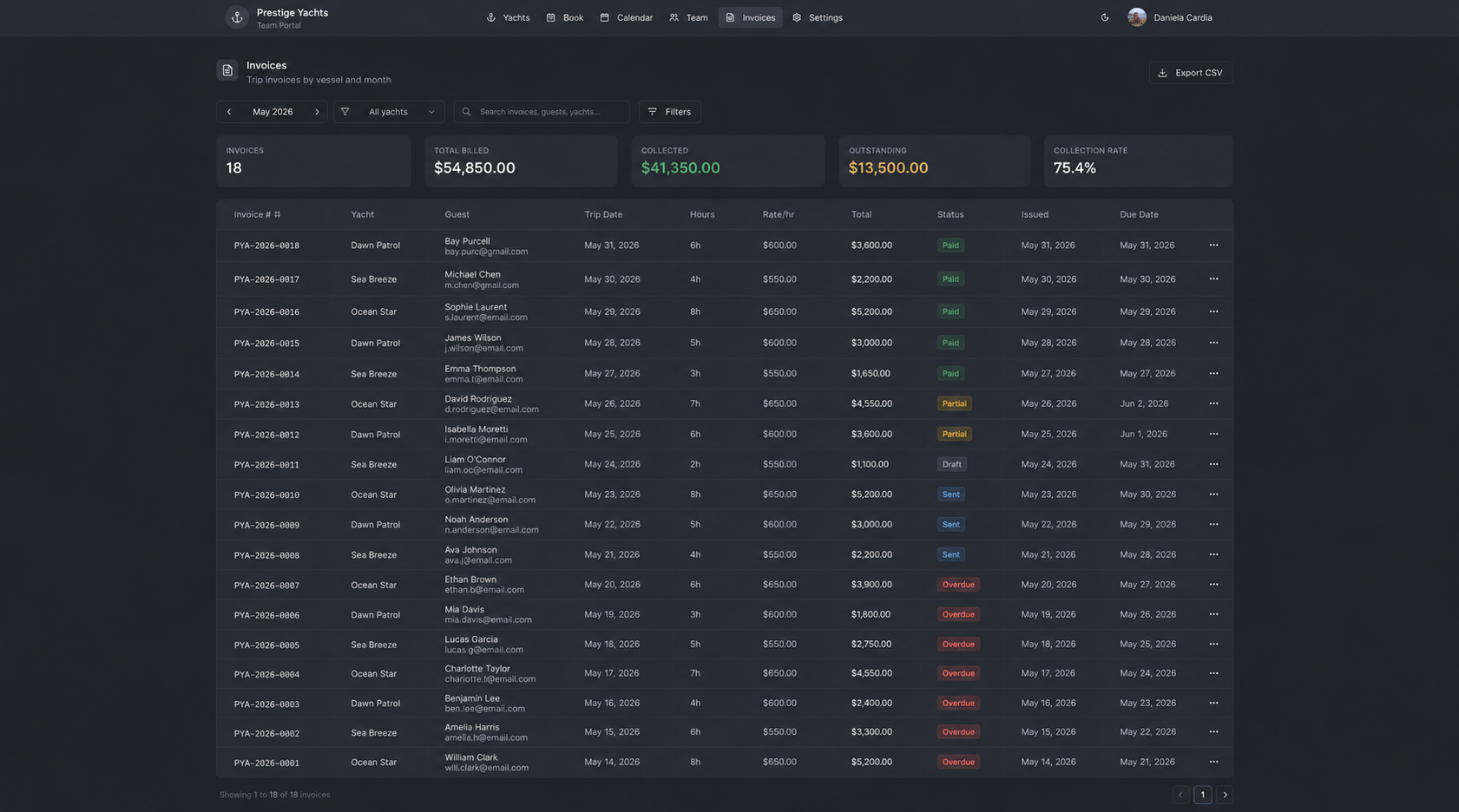Open actions menu for PYA-2026-0005
The image size is (1459, 812).
tap(1213, 644)
